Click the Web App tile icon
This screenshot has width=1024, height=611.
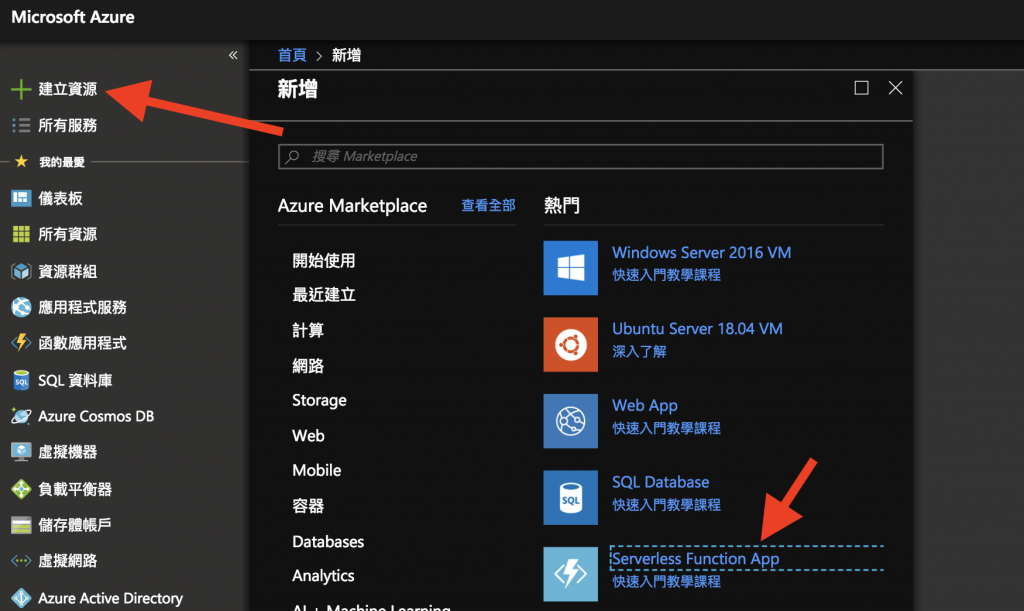coord(570,420)
